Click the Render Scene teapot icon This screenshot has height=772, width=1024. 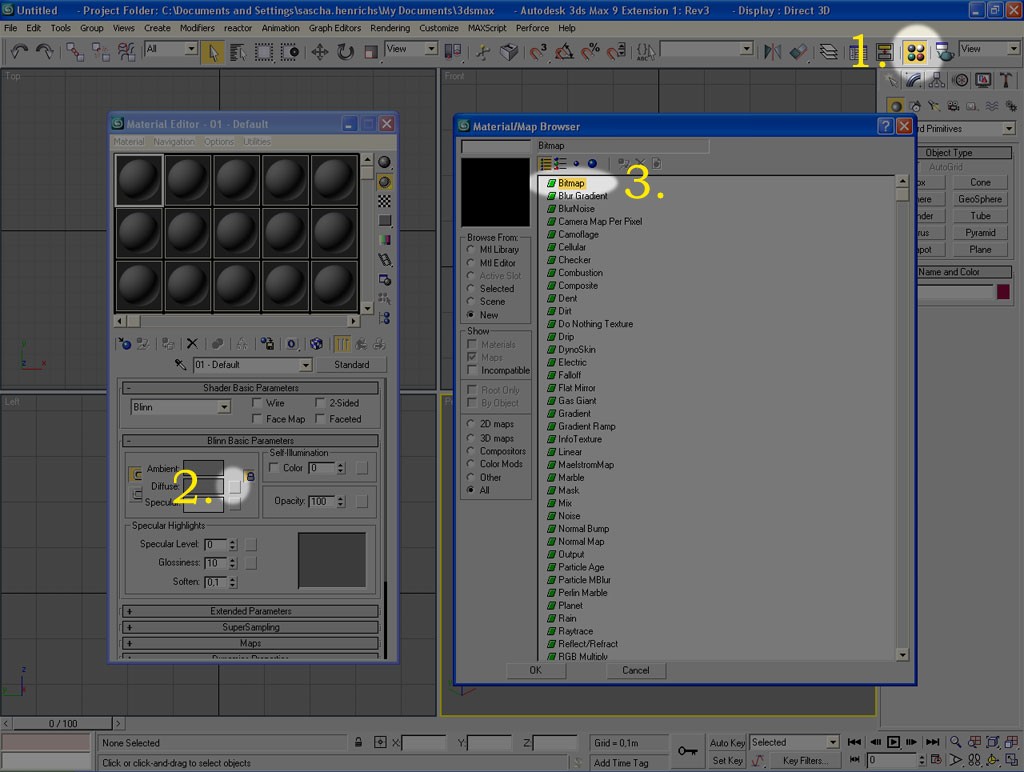(944, 52)
